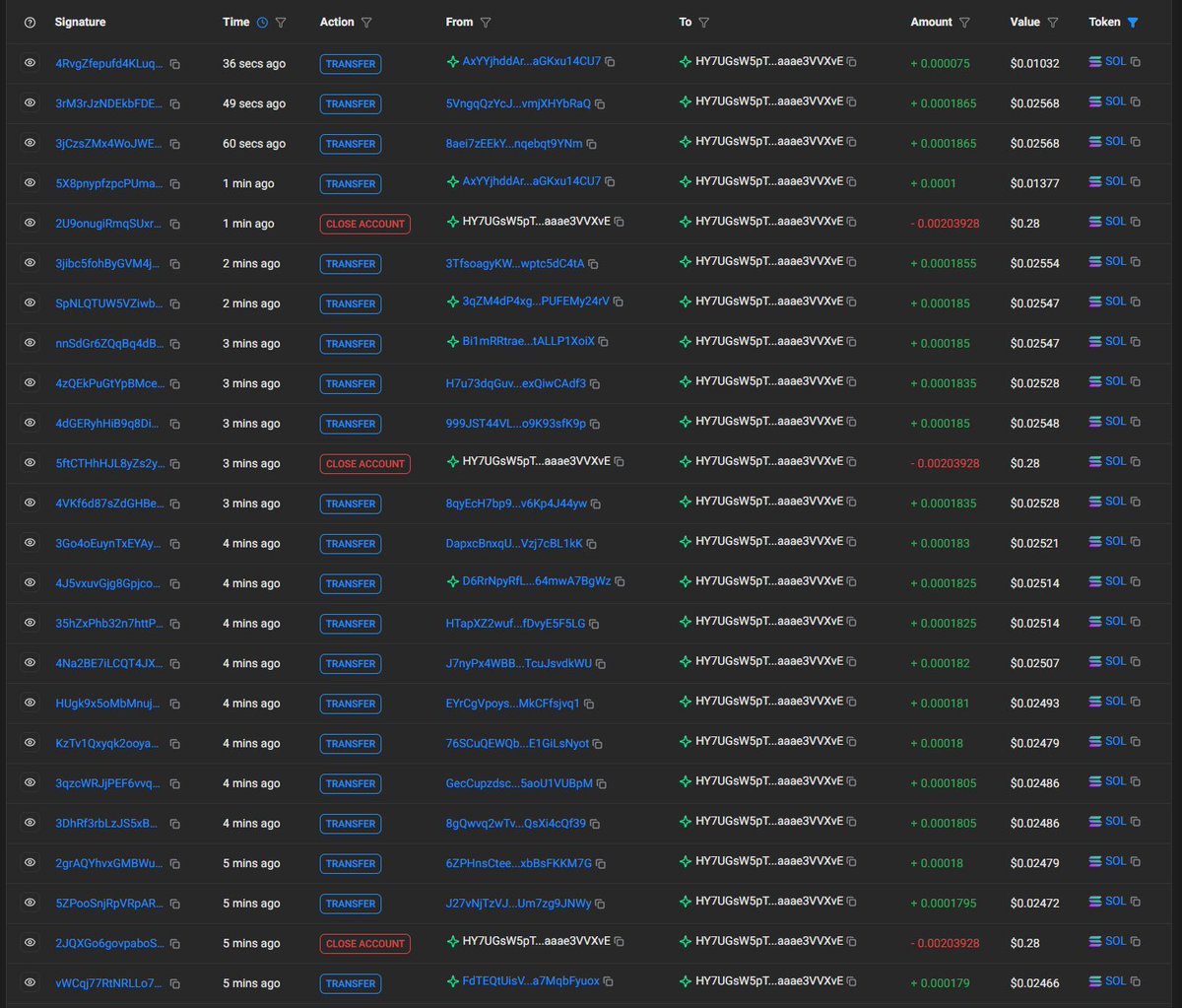Toggle eye icon for vWCqj77RtNRLLo7 row

[x=30, y=983]
